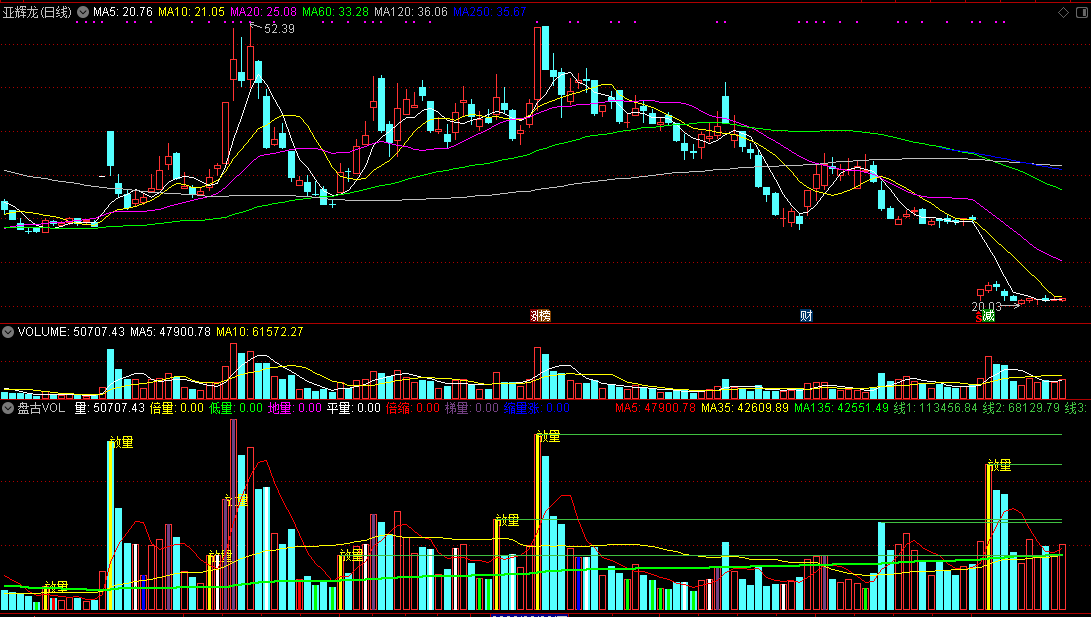Open the 盘古VOL panel indicator dropdown
Viewport: 1091px width, 617px height.
pyautogui.click(x=8, y=408)
